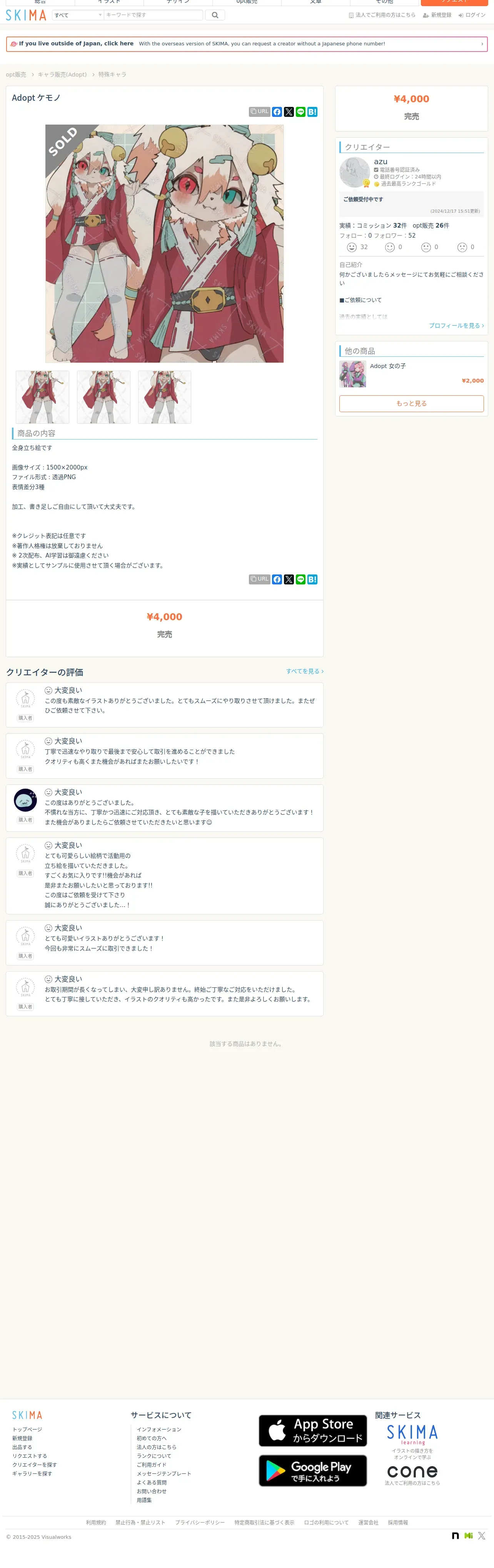Share on Facebook via bottom icon
Image resolution: width=494 pixels, height=1568 pixels.
277,579
